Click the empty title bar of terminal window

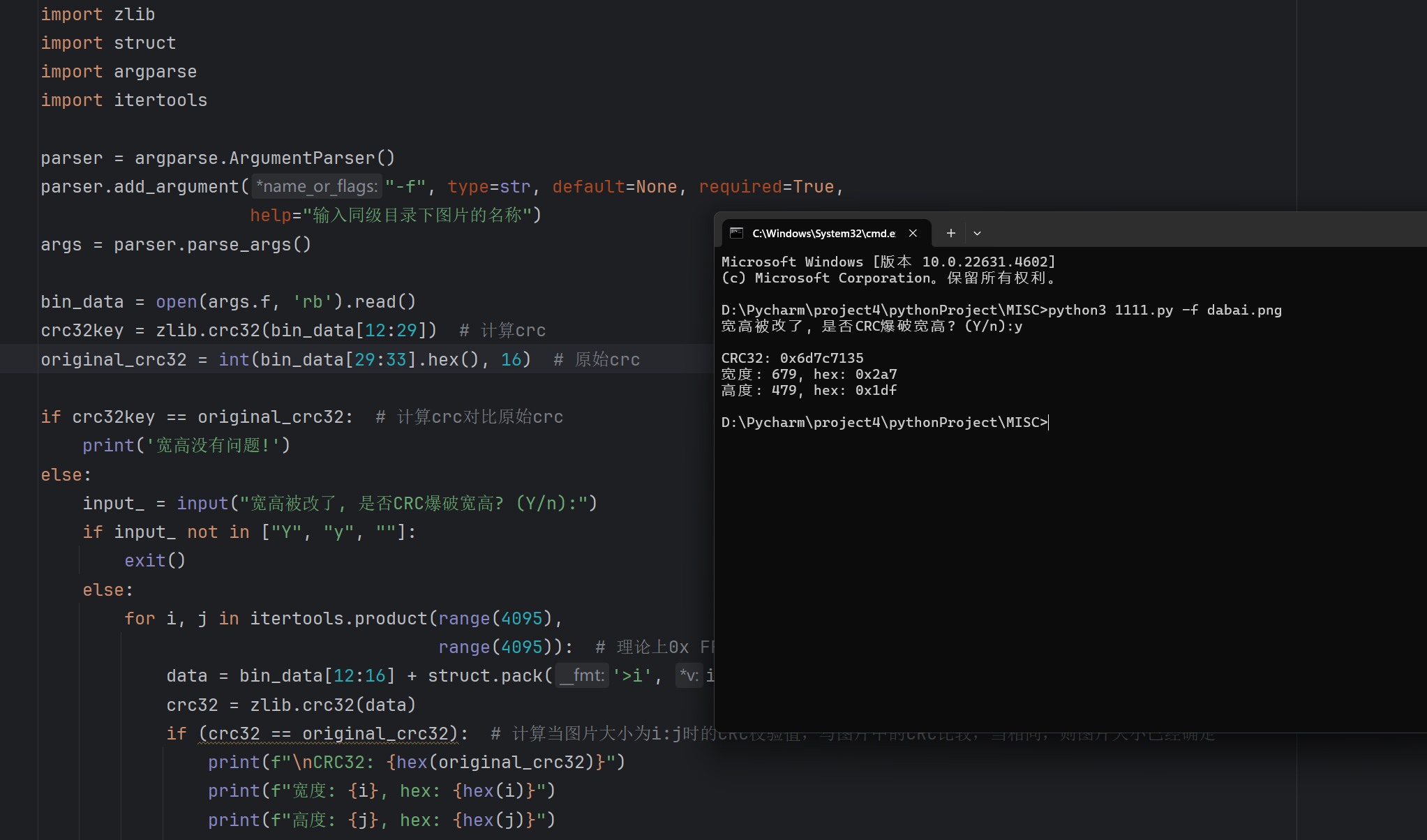point(1186,230)
